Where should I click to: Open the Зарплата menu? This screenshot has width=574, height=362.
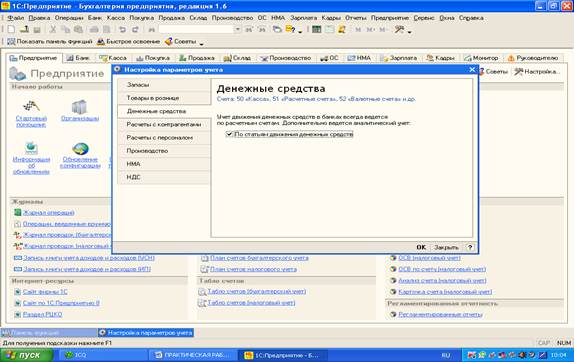[303, 18]
